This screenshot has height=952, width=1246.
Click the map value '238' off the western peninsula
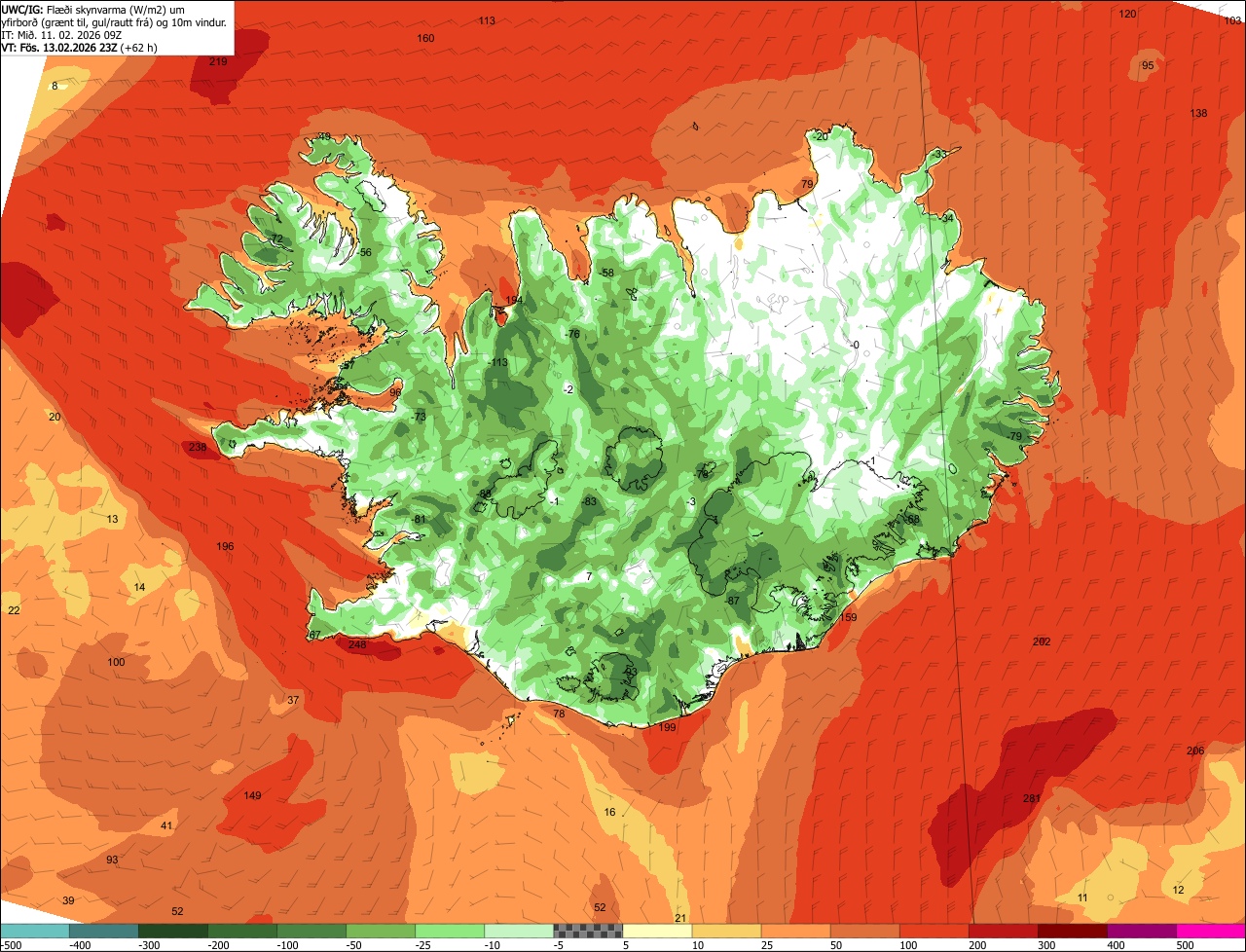[198, 447]
